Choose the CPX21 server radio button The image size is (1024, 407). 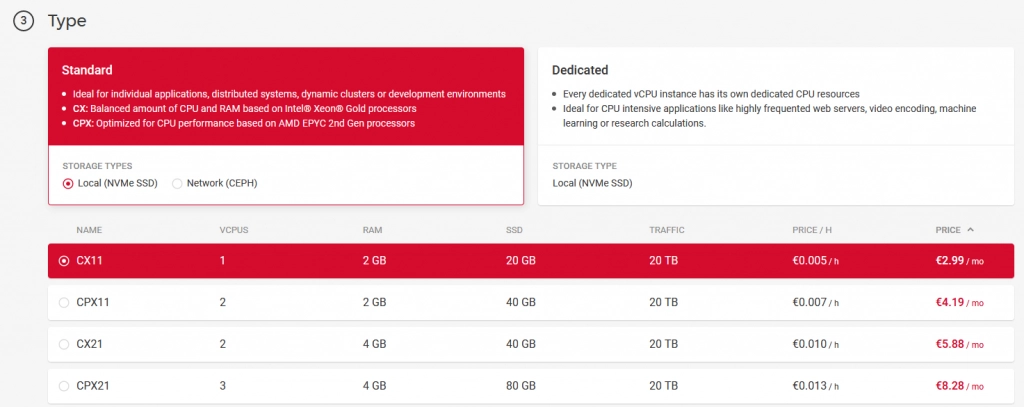click(x=64, y=386)
